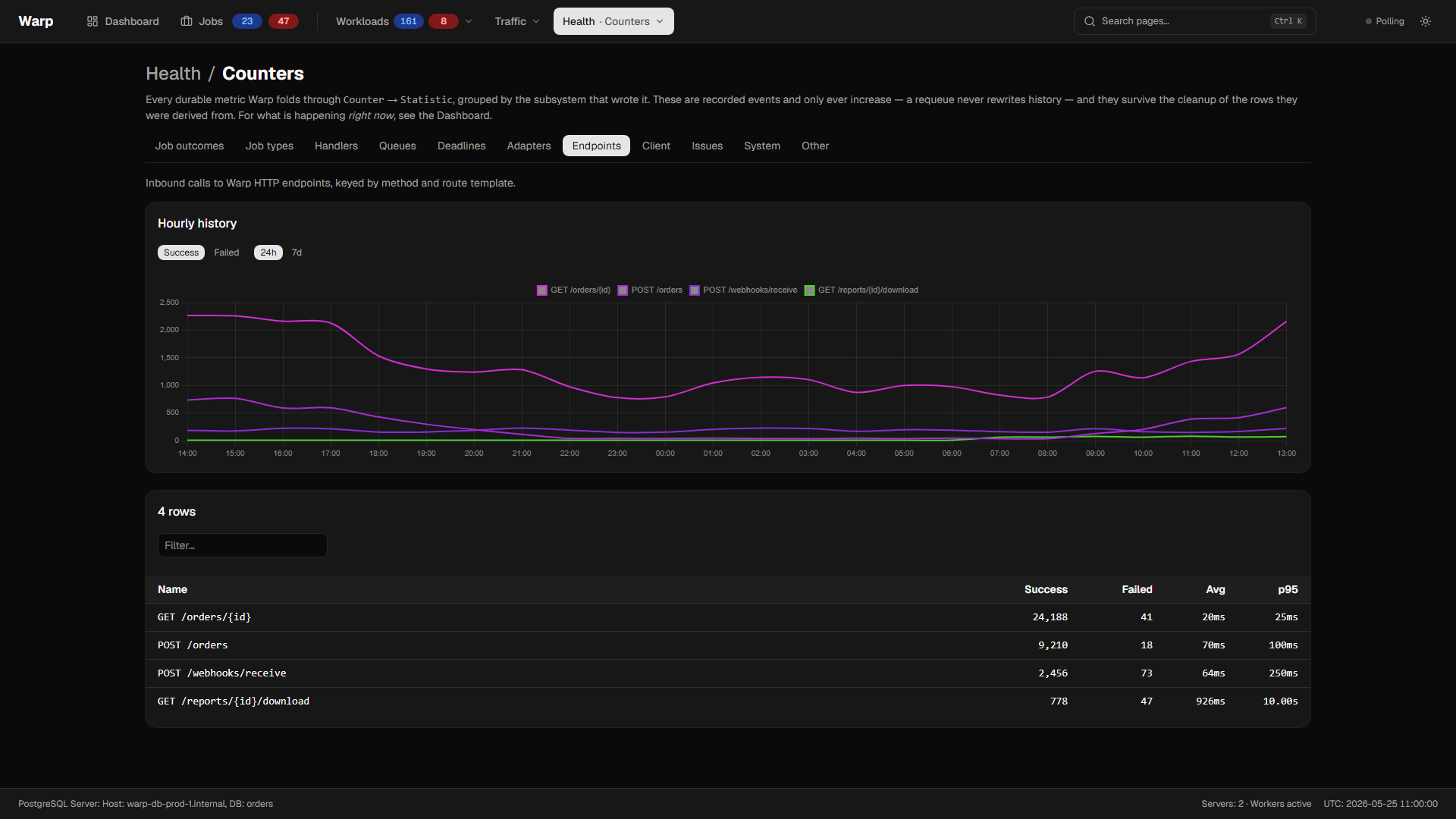The image size is (1456, 819).
Task: Sort table by the p95 column header
Action: tap(1288, 589)
